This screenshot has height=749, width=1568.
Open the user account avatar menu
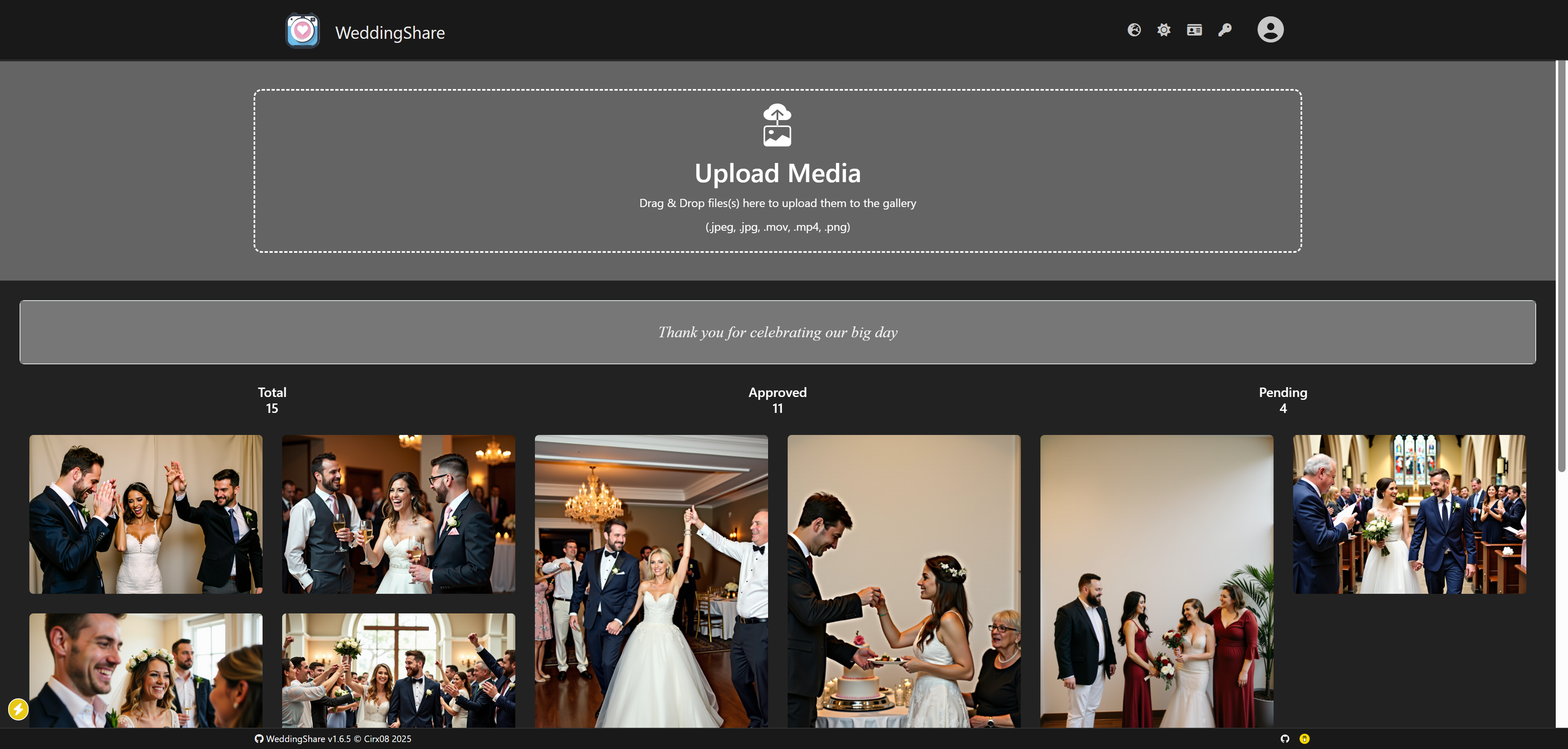tap(1270, 29)
